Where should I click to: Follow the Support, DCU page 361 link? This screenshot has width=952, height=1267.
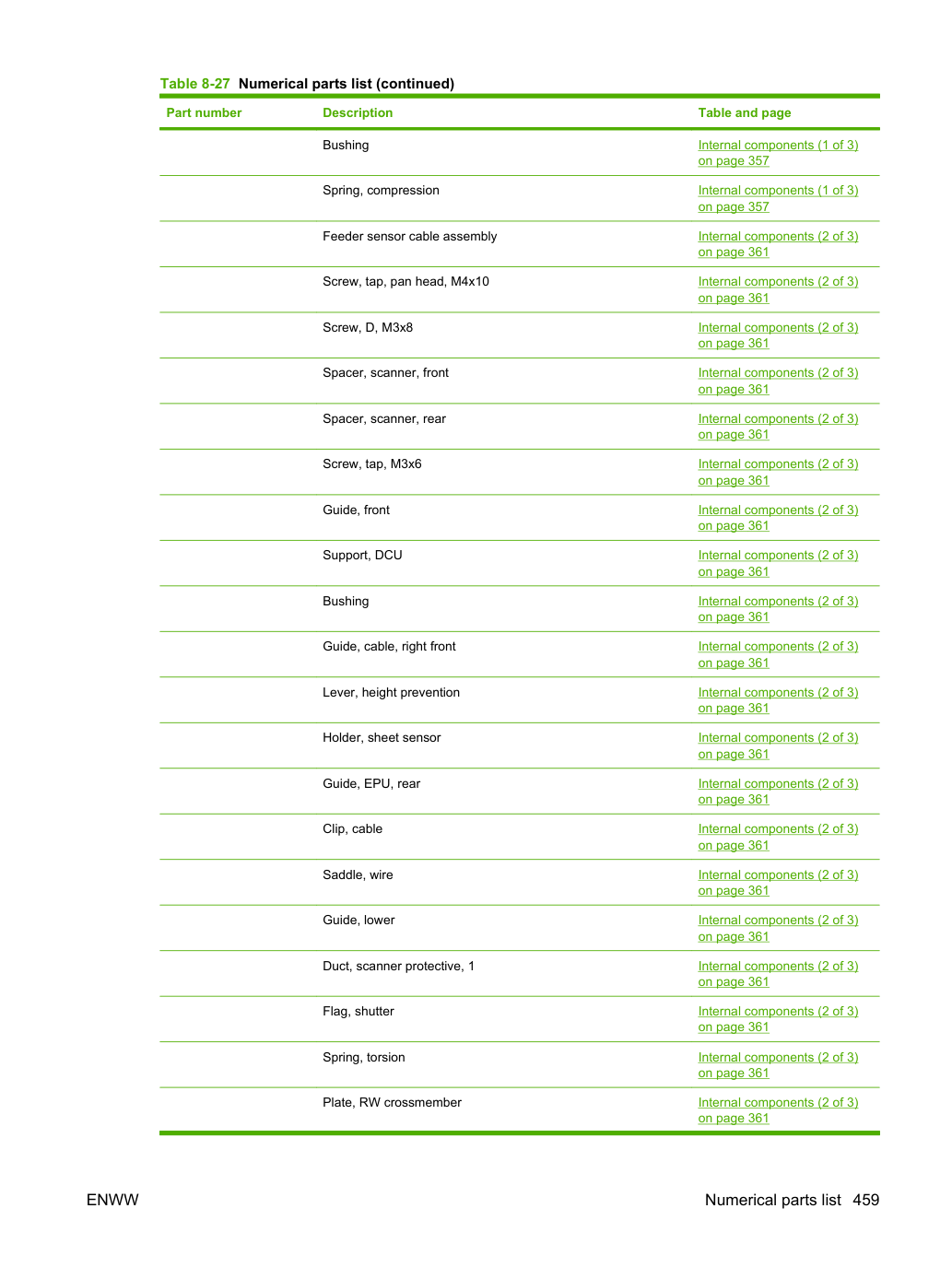click(778, 563)
